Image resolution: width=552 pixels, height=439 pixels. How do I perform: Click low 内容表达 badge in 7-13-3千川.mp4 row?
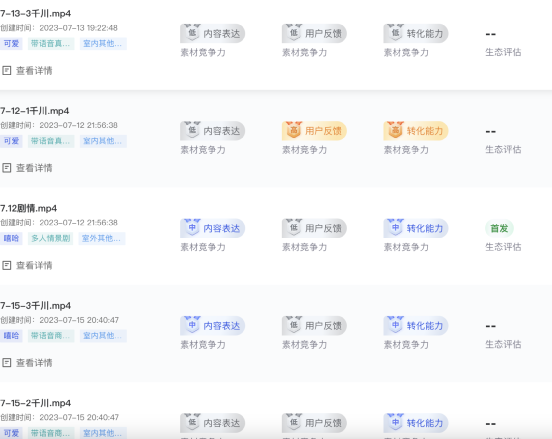[x=212, y=33]
